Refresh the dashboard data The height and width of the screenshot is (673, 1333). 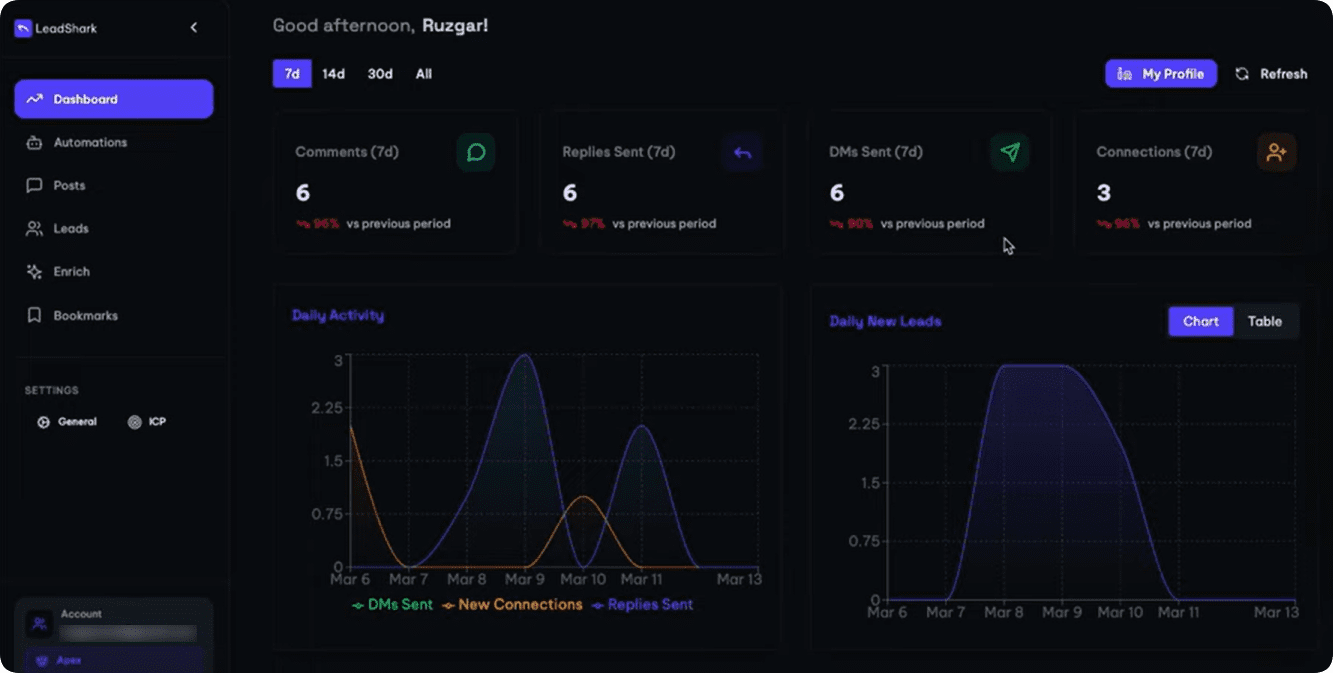click(1271, 74)
